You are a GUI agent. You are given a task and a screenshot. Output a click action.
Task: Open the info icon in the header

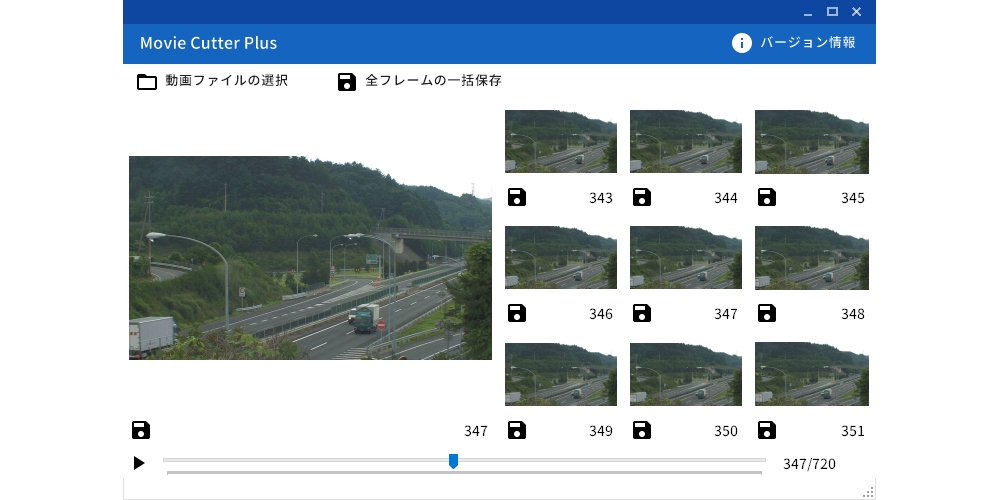[x=742, y=43]
